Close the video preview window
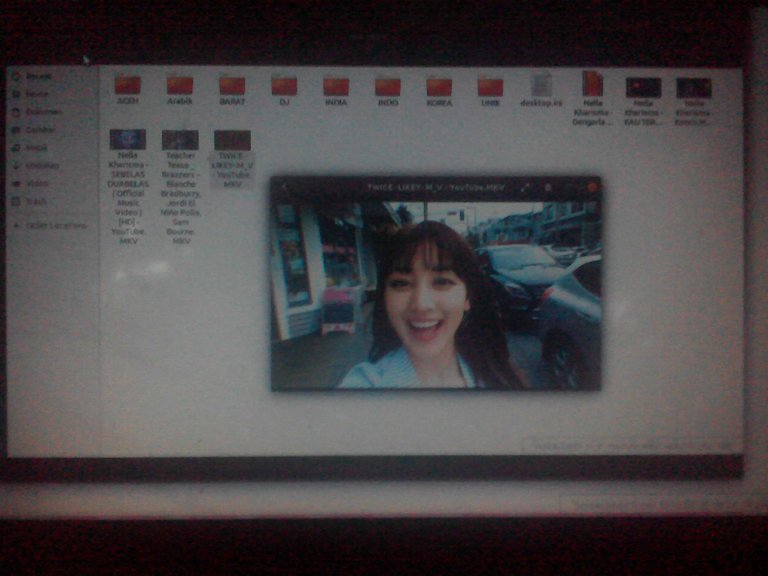The image size is (768, 576). pyautogui.click(x=592, y=187)
